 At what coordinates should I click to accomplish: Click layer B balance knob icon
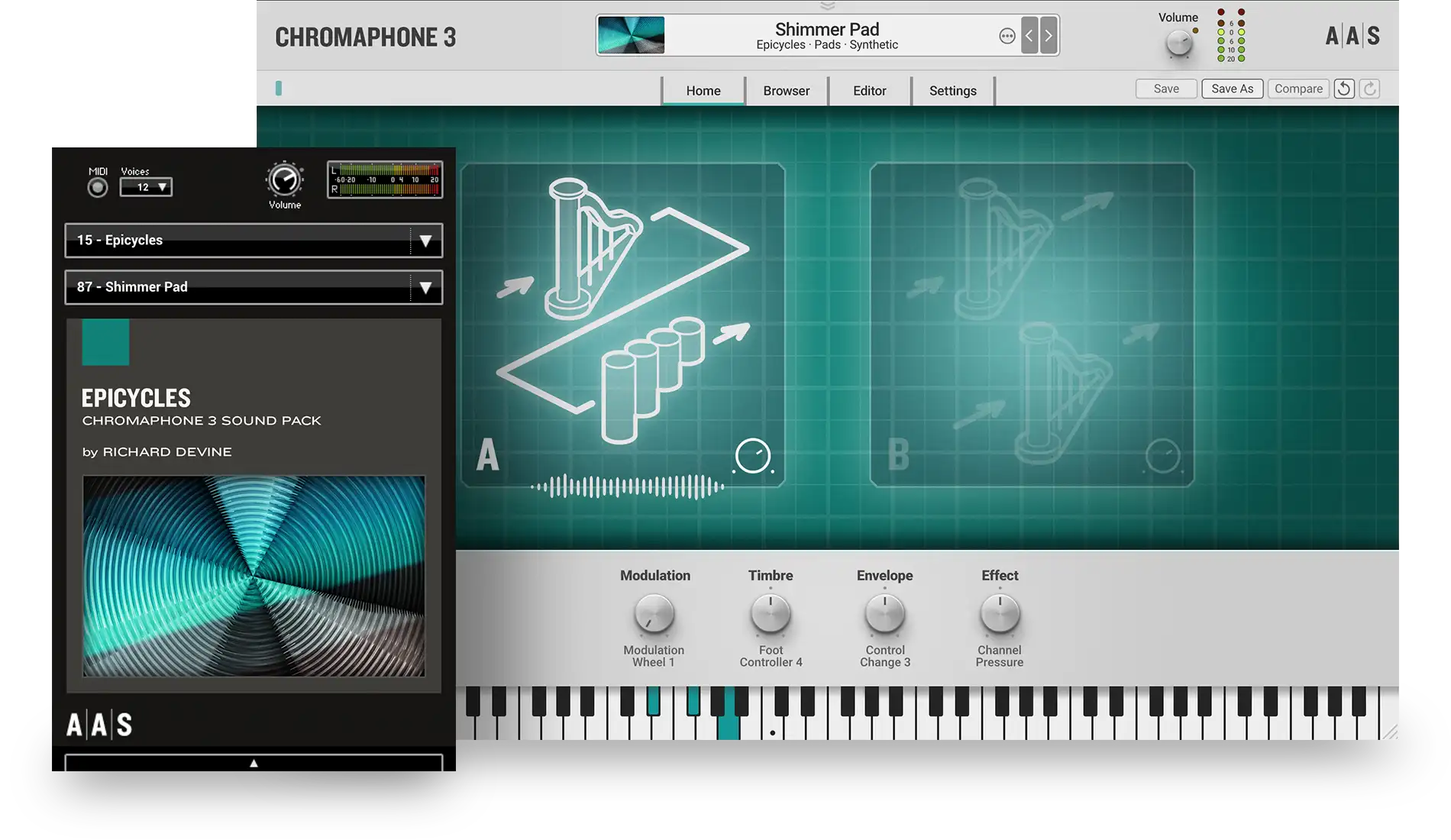pos(1162,457)
